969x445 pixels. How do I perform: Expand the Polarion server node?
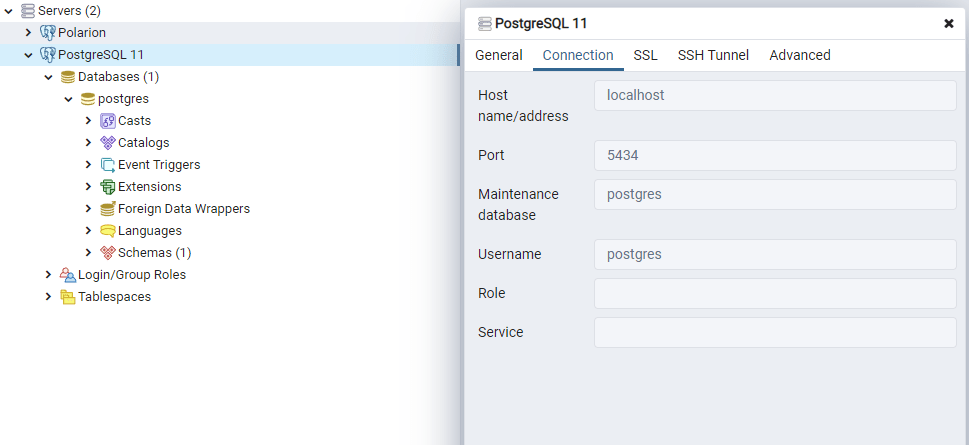pos(28,33)
